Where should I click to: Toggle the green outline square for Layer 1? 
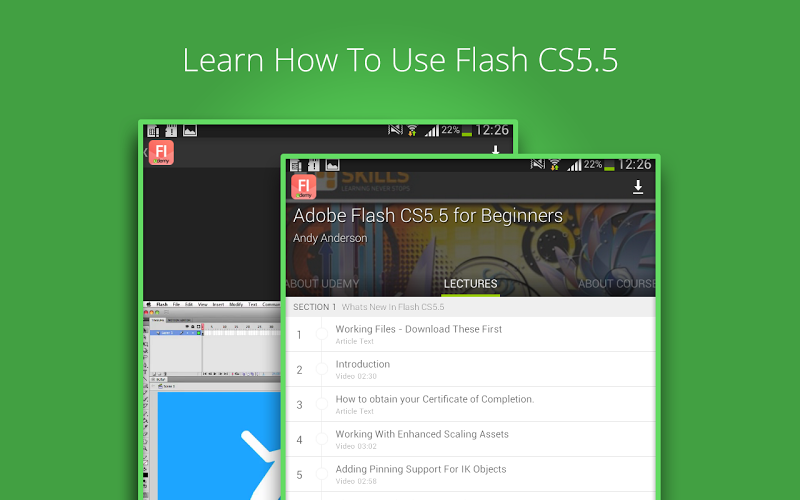click(x=198, y=333)
